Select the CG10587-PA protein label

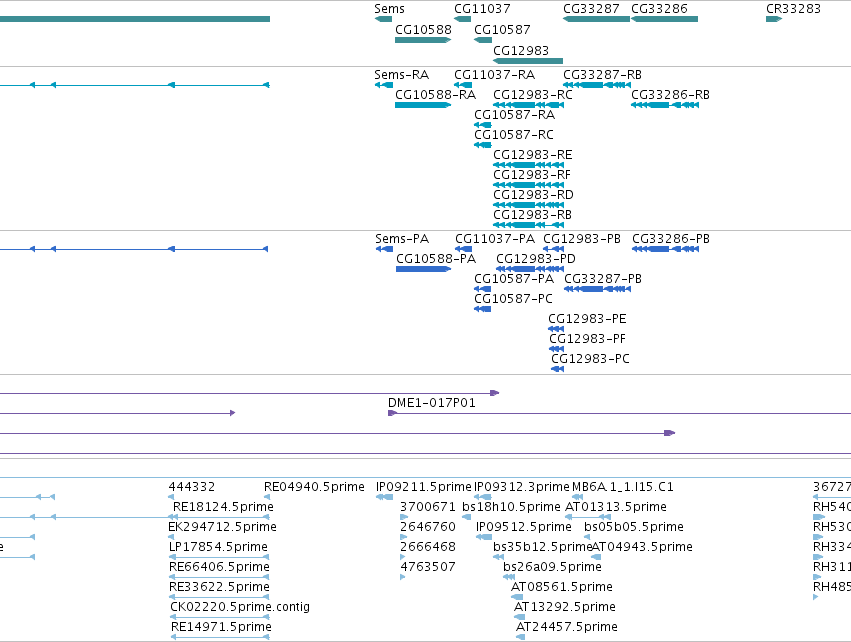[x=514, y=279]
